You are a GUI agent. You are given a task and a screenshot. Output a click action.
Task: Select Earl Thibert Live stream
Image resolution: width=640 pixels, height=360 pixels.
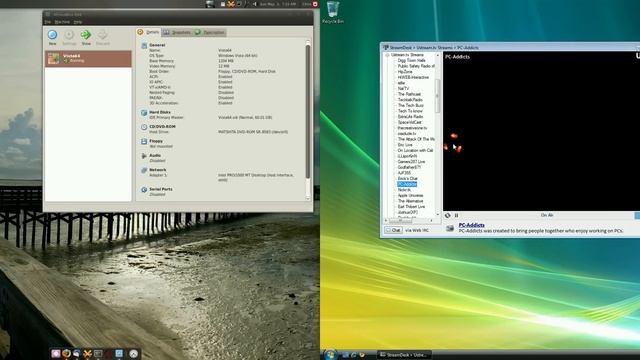pos(411,207)
